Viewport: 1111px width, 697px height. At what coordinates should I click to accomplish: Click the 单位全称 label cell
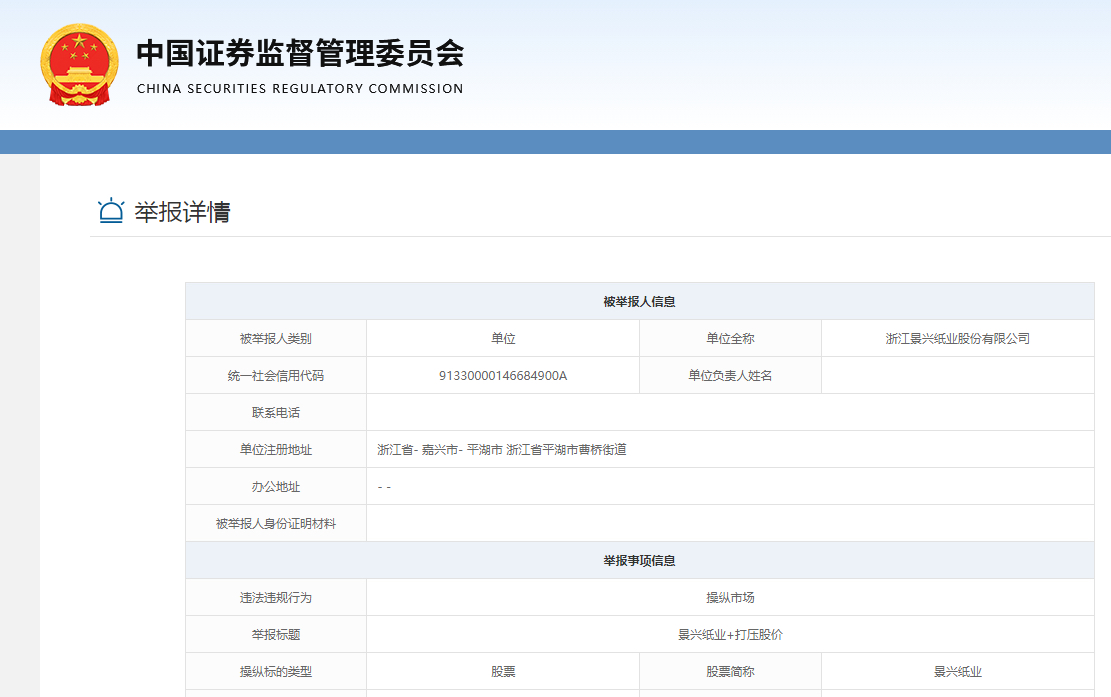point(730,339)
